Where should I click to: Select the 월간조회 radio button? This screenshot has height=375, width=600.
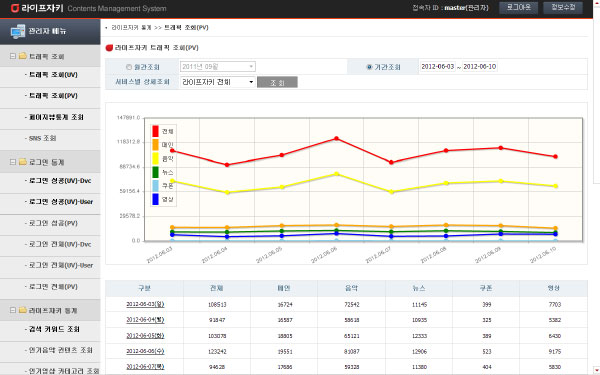tap(129, 67)
